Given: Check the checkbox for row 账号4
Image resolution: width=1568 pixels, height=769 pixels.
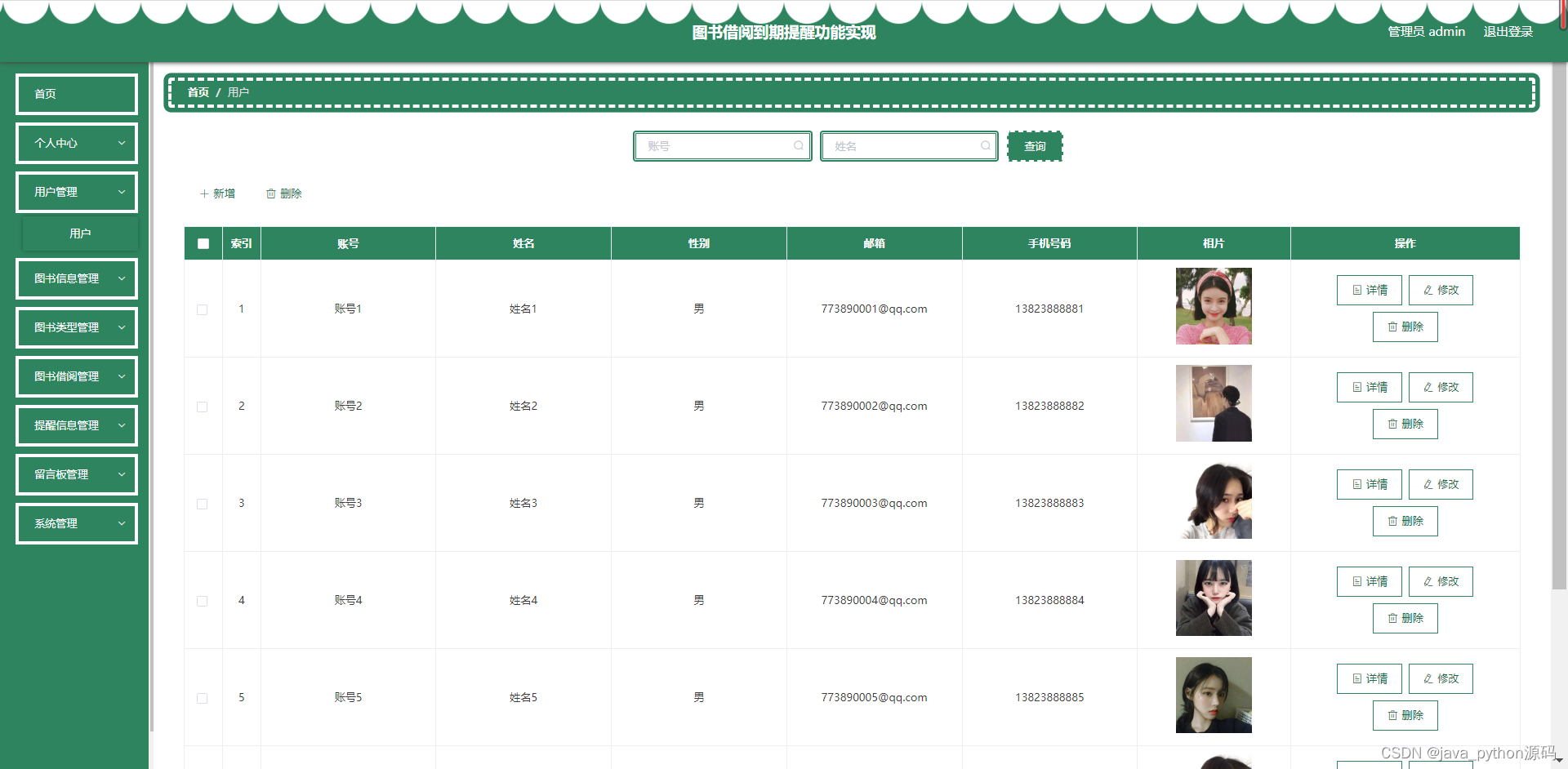Looking at the screenshot, I should pos(203,601).
